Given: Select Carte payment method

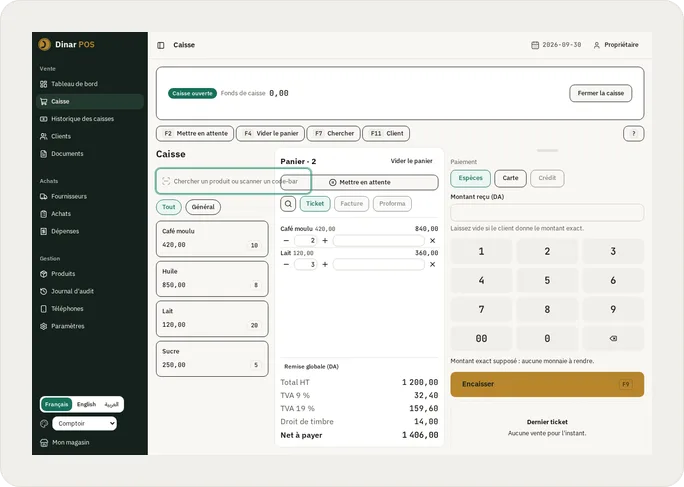Looking at the screenshot, I should pyautogui.click(x=510, y=178).
